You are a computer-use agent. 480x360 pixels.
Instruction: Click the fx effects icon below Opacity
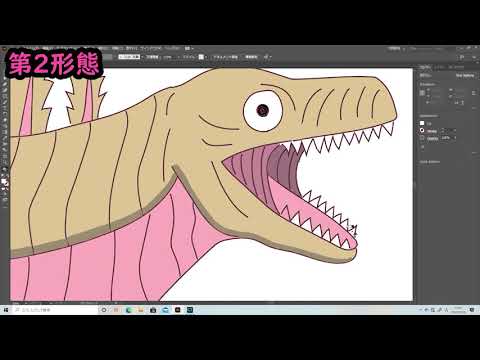[422, 146]
